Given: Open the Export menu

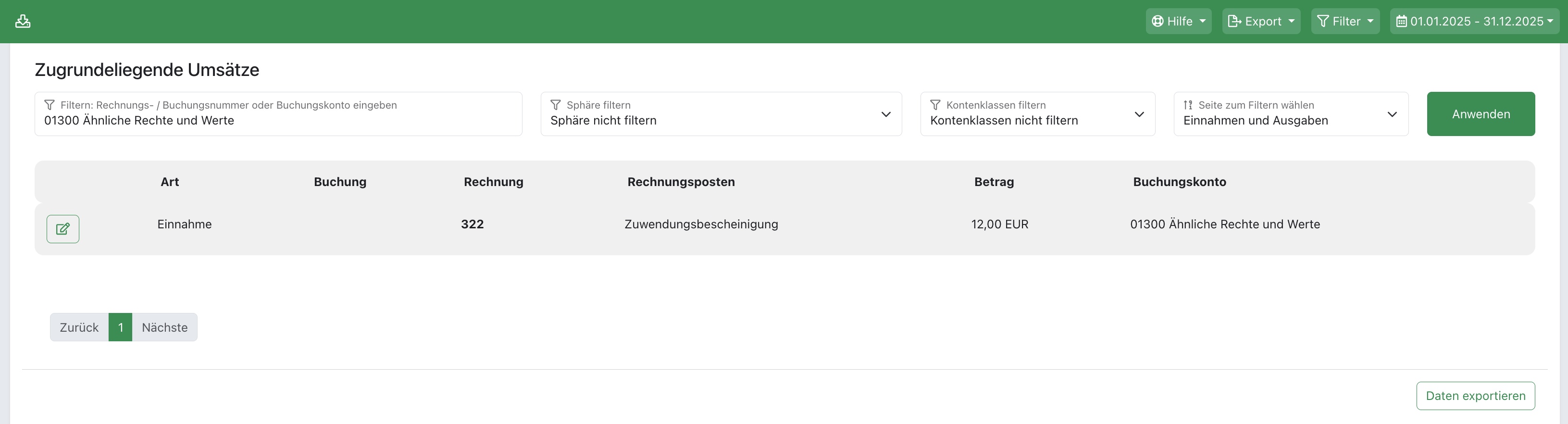Looking at the screenshot, I should point(1261,21).
